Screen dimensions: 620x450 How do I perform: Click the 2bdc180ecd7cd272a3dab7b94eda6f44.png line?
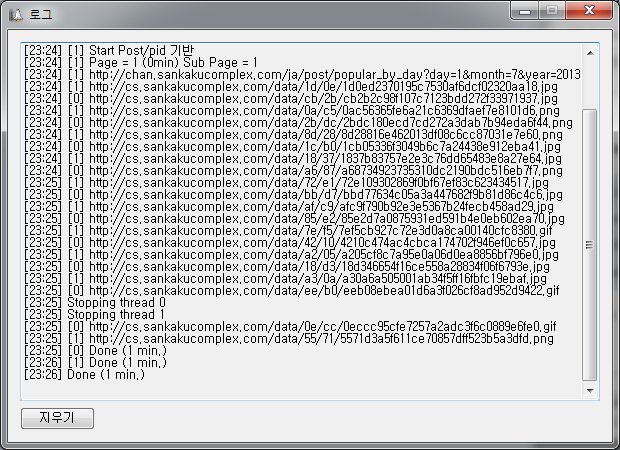[x=298, y=123]
